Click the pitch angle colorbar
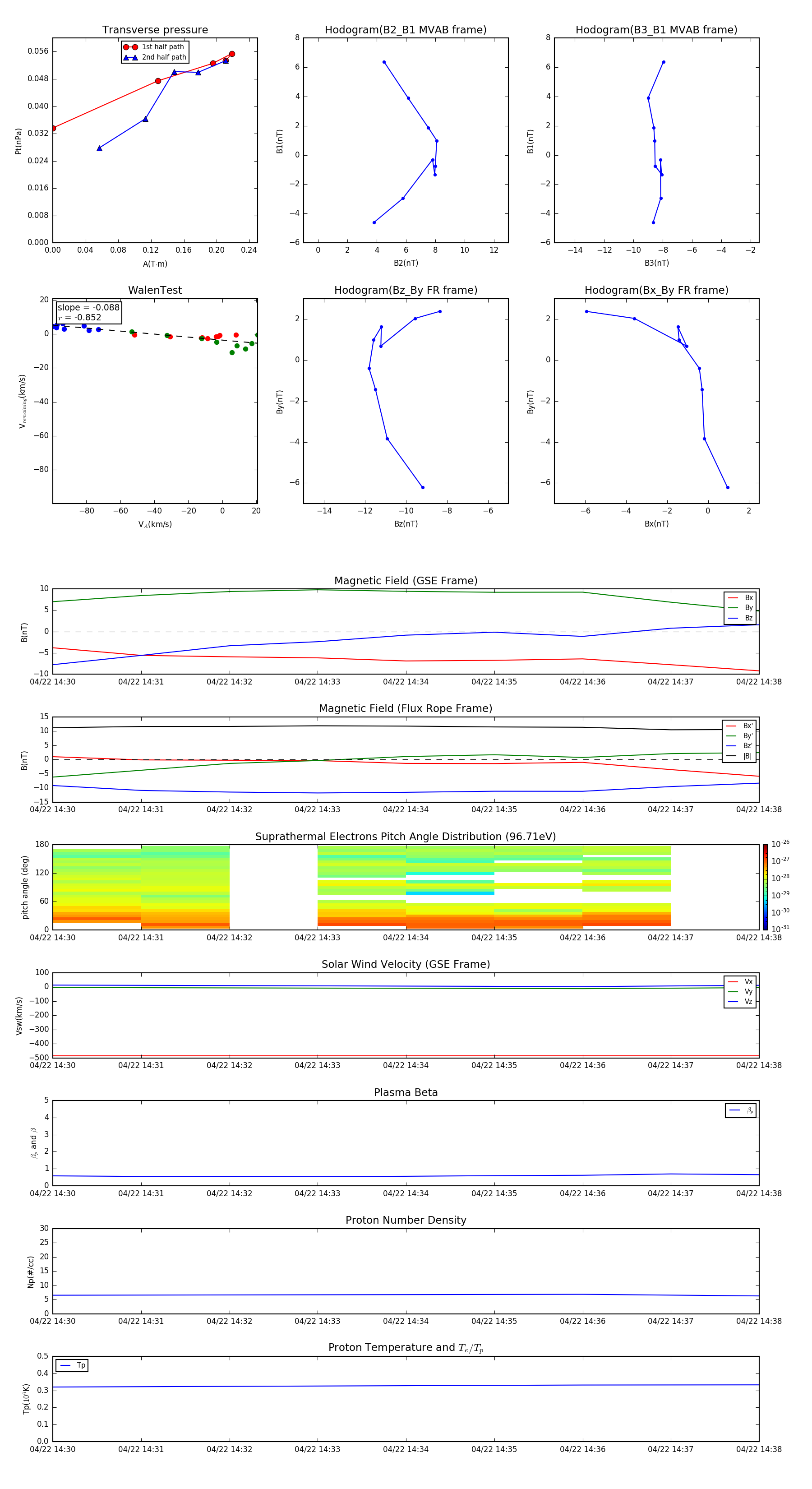The height and width of the screenshot is (1489, 812). (765, 887)
